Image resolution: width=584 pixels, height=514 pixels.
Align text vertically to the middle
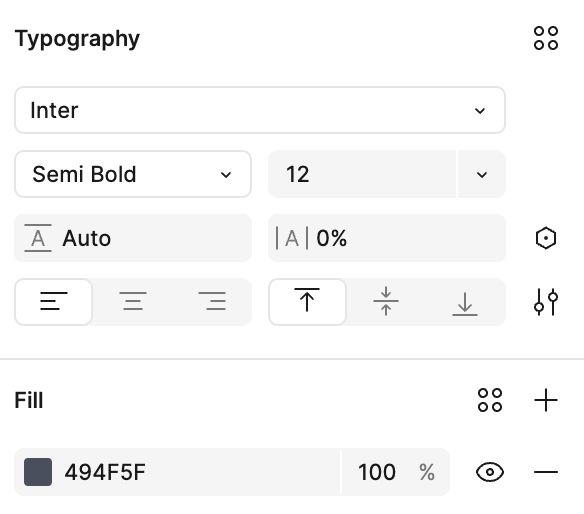coord(386,302)
